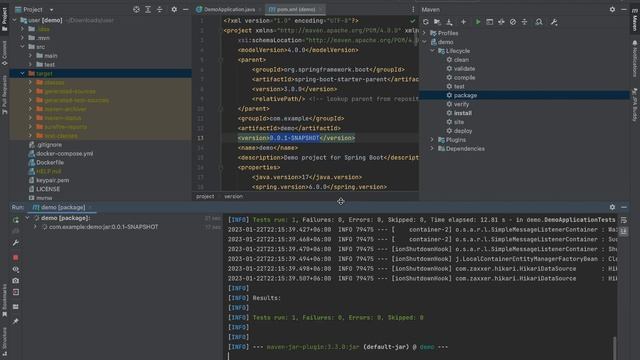The width and height of the screenshot is (640, 360).
Task: Collapse all nodes in Maven tree
Action: coord(524,22)
